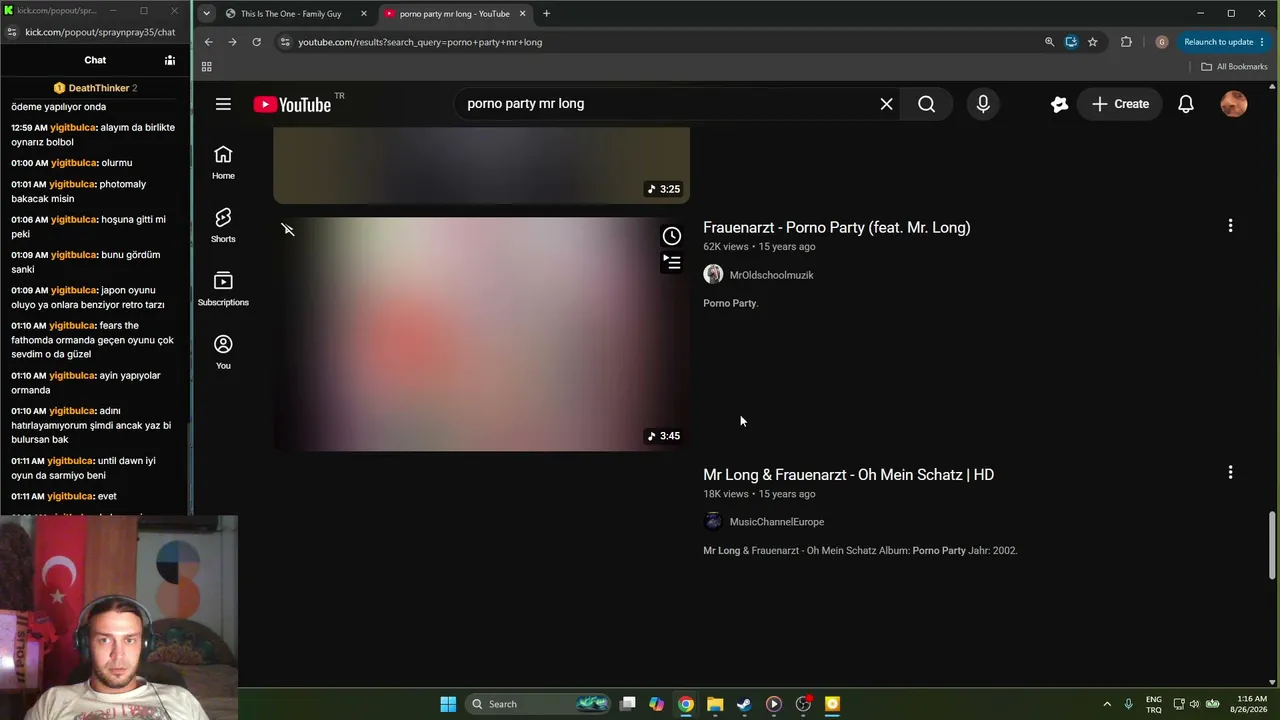1280x720 pixels.
Task: Switch to Chrome in the taskbar
Action: click(686, 704)
